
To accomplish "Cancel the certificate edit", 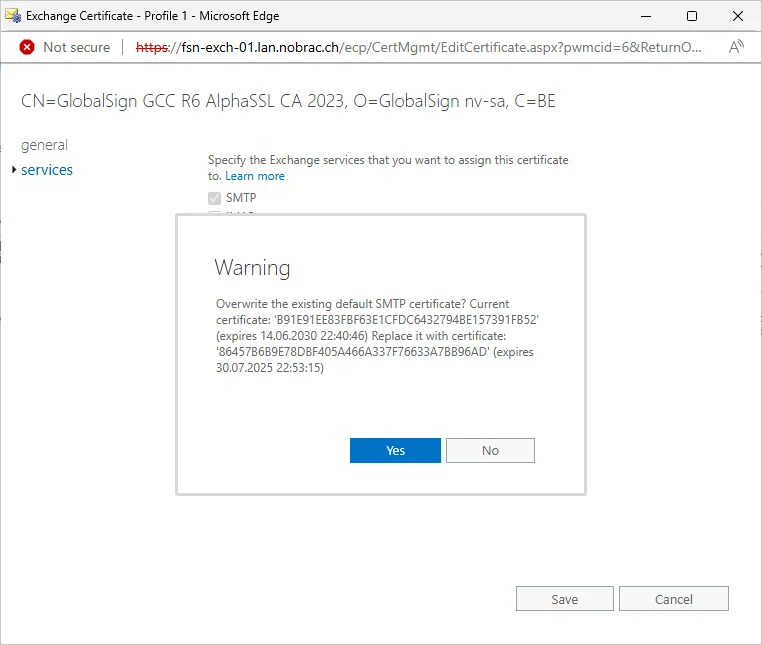I will [x=674, y=599].
